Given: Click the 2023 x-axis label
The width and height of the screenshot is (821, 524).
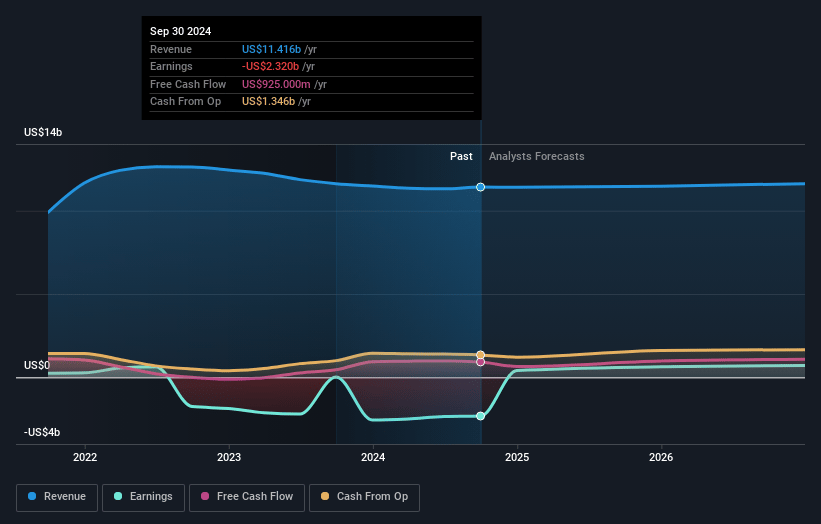Looking at the screenshot, I should click(x=229, y=458).
